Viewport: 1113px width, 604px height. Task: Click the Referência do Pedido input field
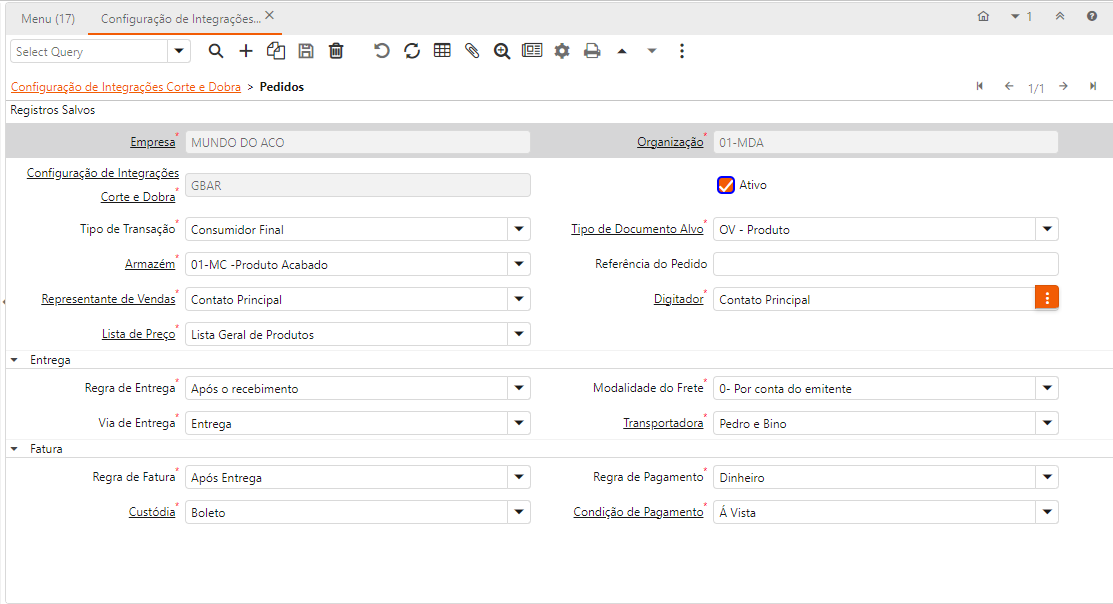click(x=885, y=265)
